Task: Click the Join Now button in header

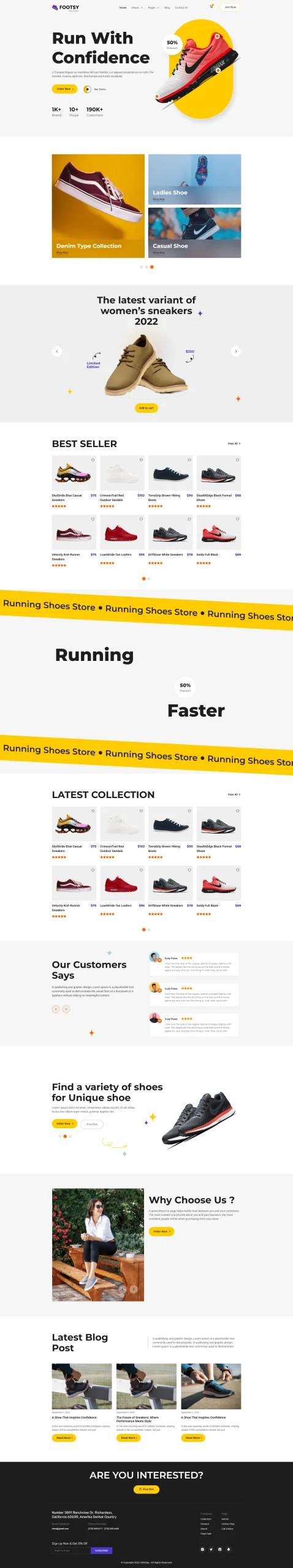Action: (x=230, y=7)
